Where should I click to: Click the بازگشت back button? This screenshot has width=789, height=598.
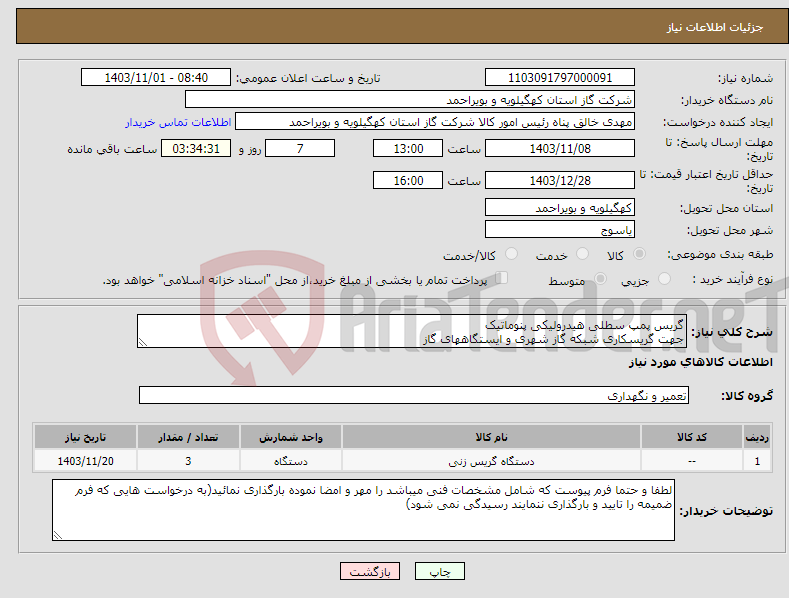370,571
